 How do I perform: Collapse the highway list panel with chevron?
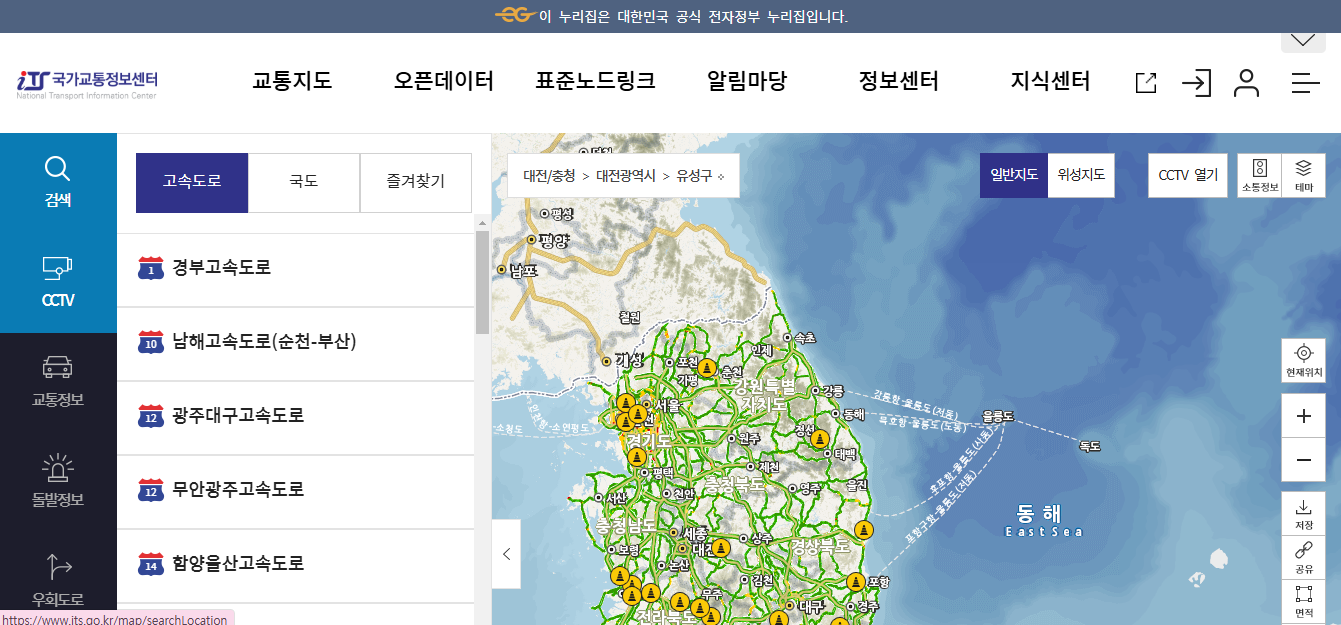click(x=506, y=555)
